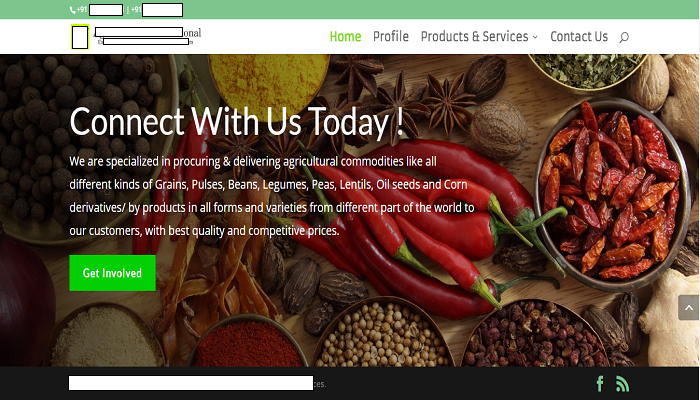The image size is (700, 400).
Task: Open the search magnifier icon in navigation
Action: point(624,37)
